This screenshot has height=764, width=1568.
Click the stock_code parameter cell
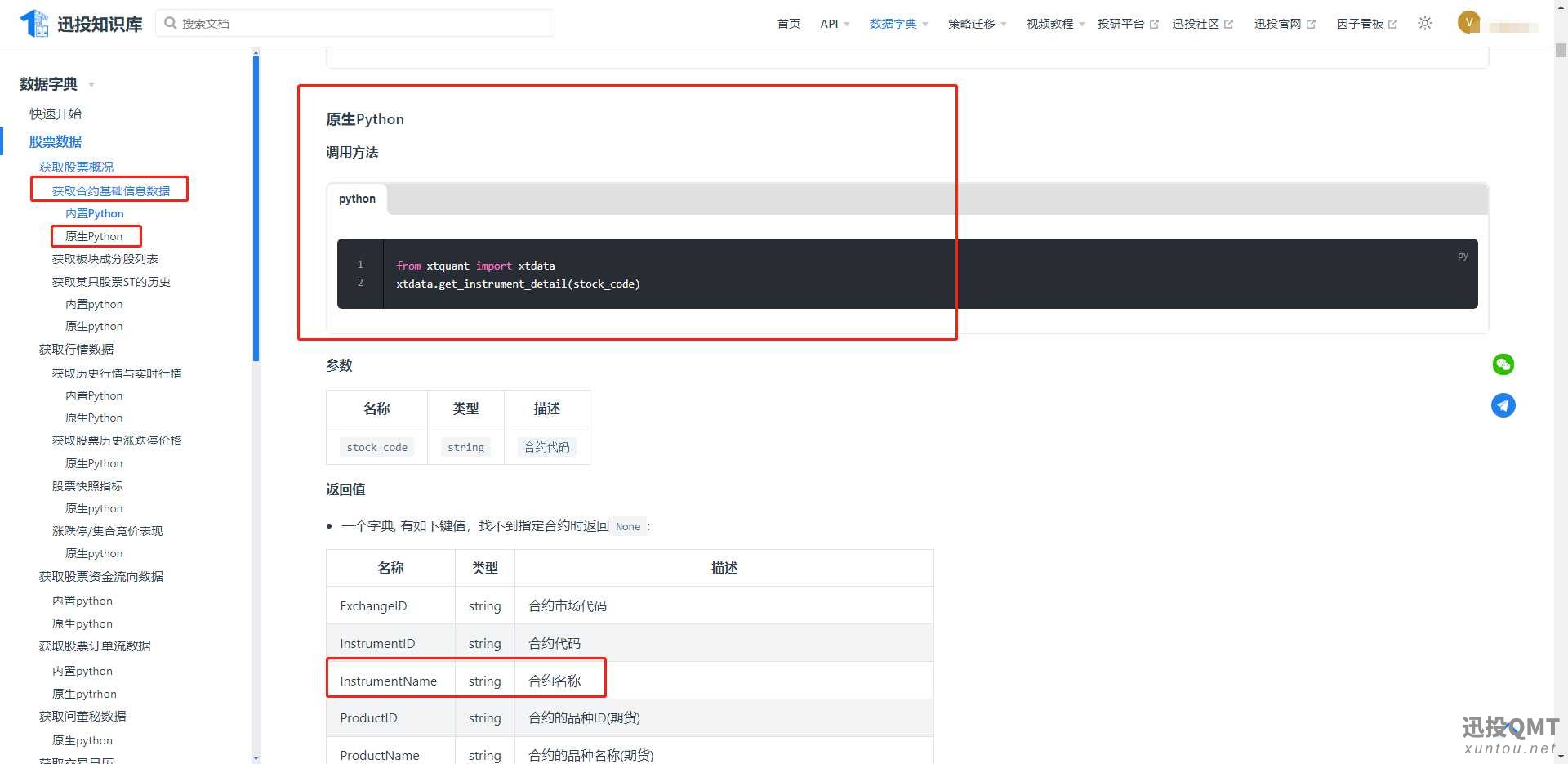click(377, 447)
